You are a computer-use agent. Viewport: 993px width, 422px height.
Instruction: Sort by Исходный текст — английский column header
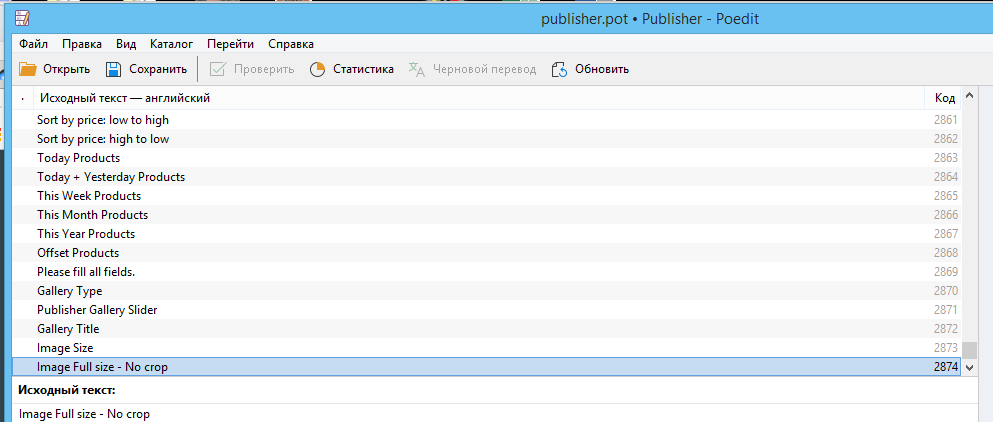click(x=480, y=98)
